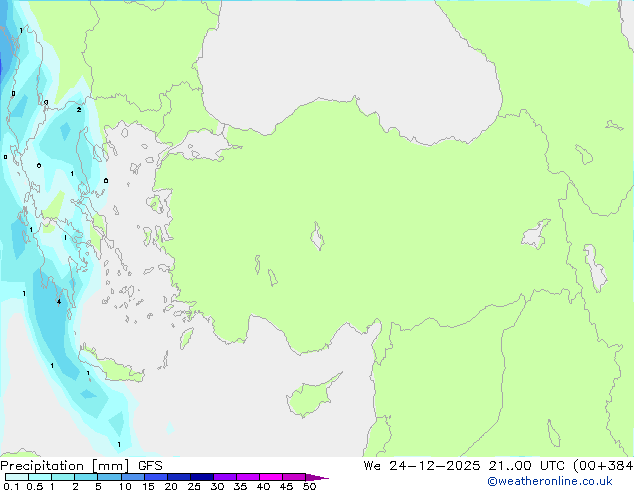Click the 20–25 mm dark blue legend swatch

pyautogui.click(x=178, y=477)
